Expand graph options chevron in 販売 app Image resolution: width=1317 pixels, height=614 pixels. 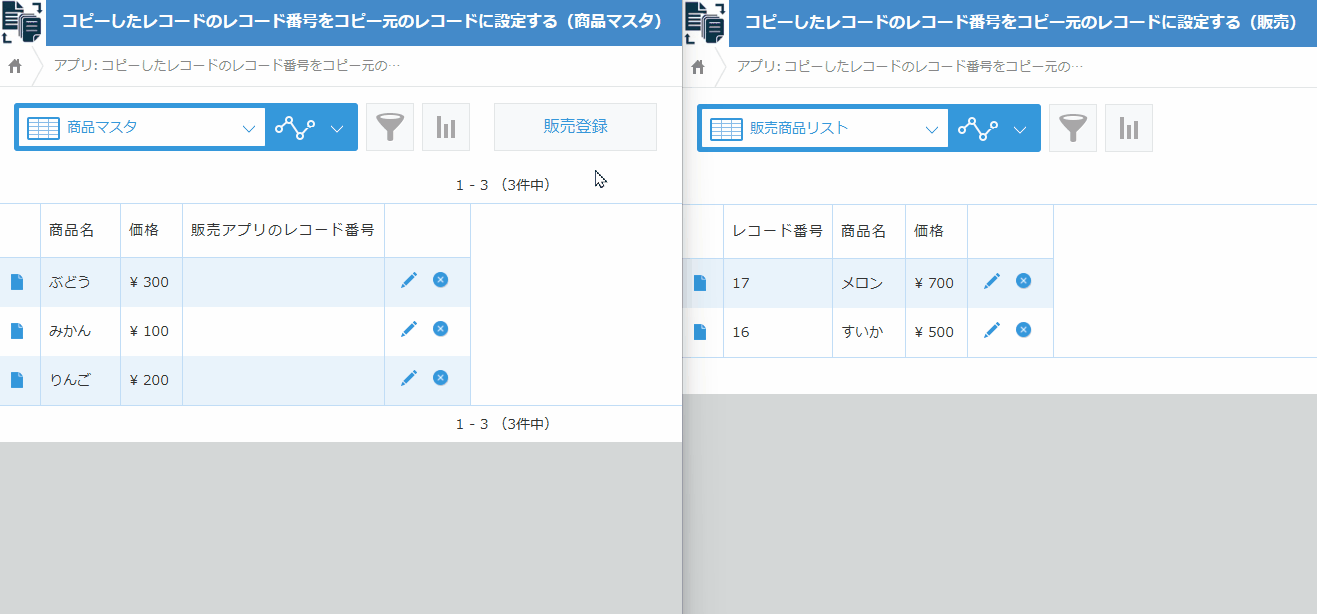pos(1020,129)
